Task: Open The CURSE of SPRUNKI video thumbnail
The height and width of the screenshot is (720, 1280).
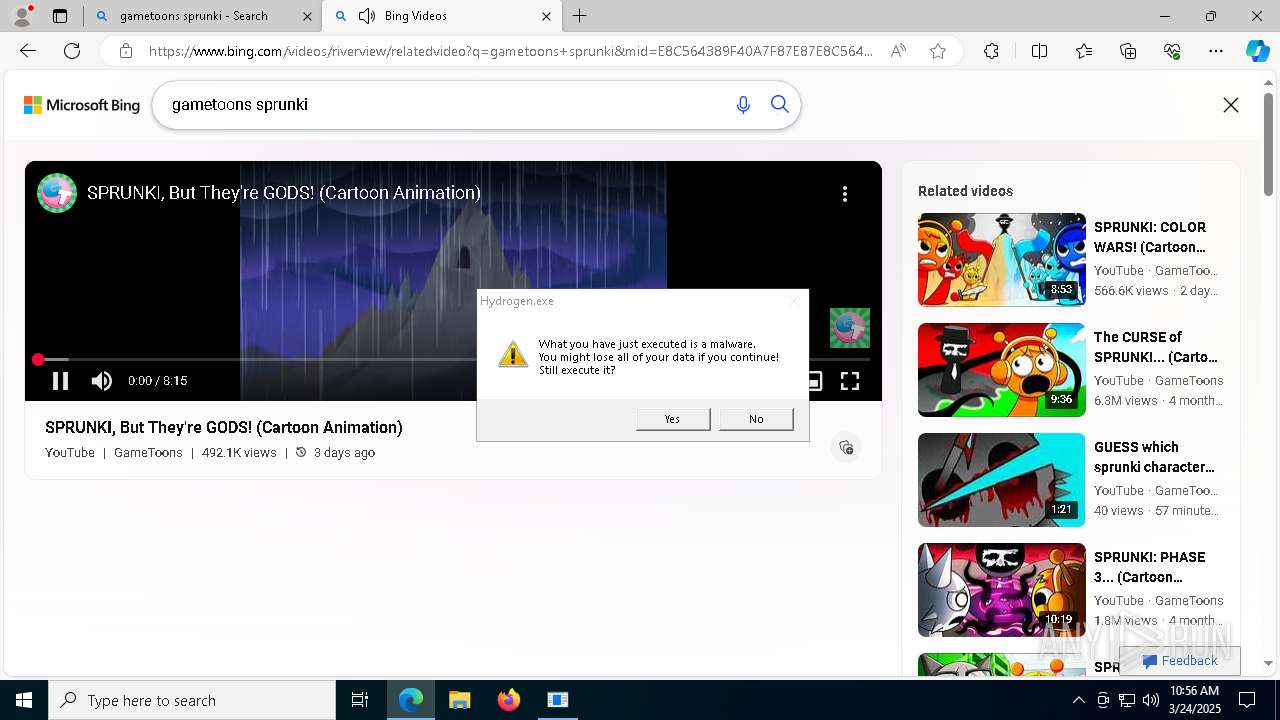Action: point(1001,369)
